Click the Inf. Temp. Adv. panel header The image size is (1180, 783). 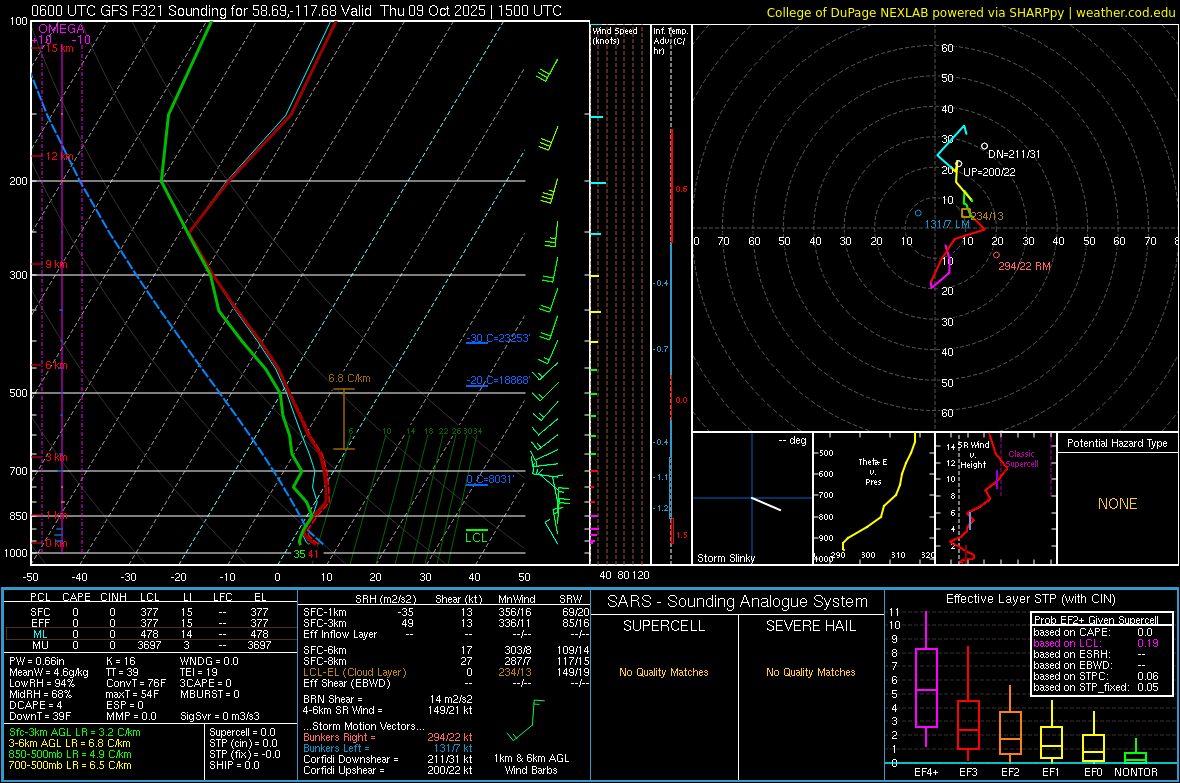670,41
